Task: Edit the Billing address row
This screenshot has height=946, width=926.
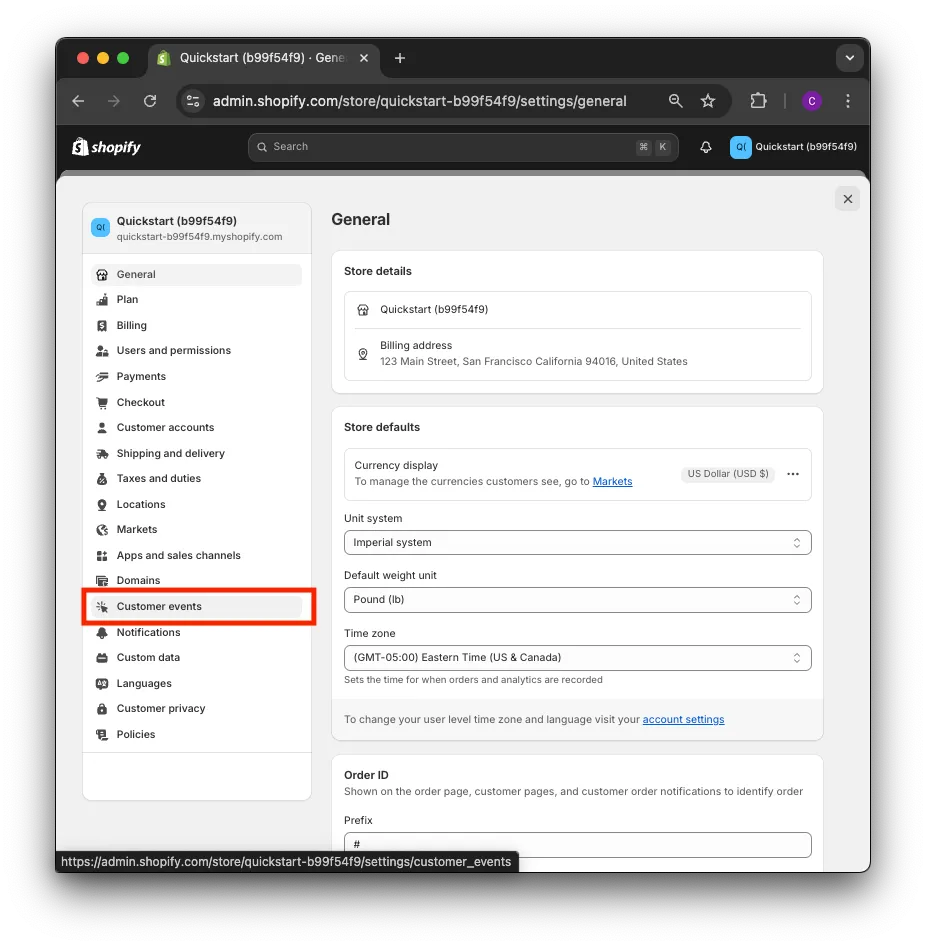Action: point(577,354)
